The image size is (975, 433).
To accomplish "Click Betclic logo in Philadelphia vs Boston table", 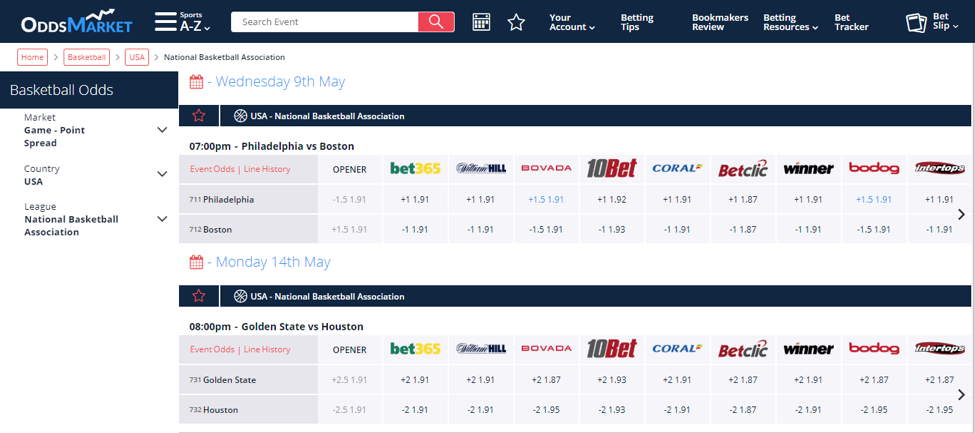I will [x=744, y=169].
